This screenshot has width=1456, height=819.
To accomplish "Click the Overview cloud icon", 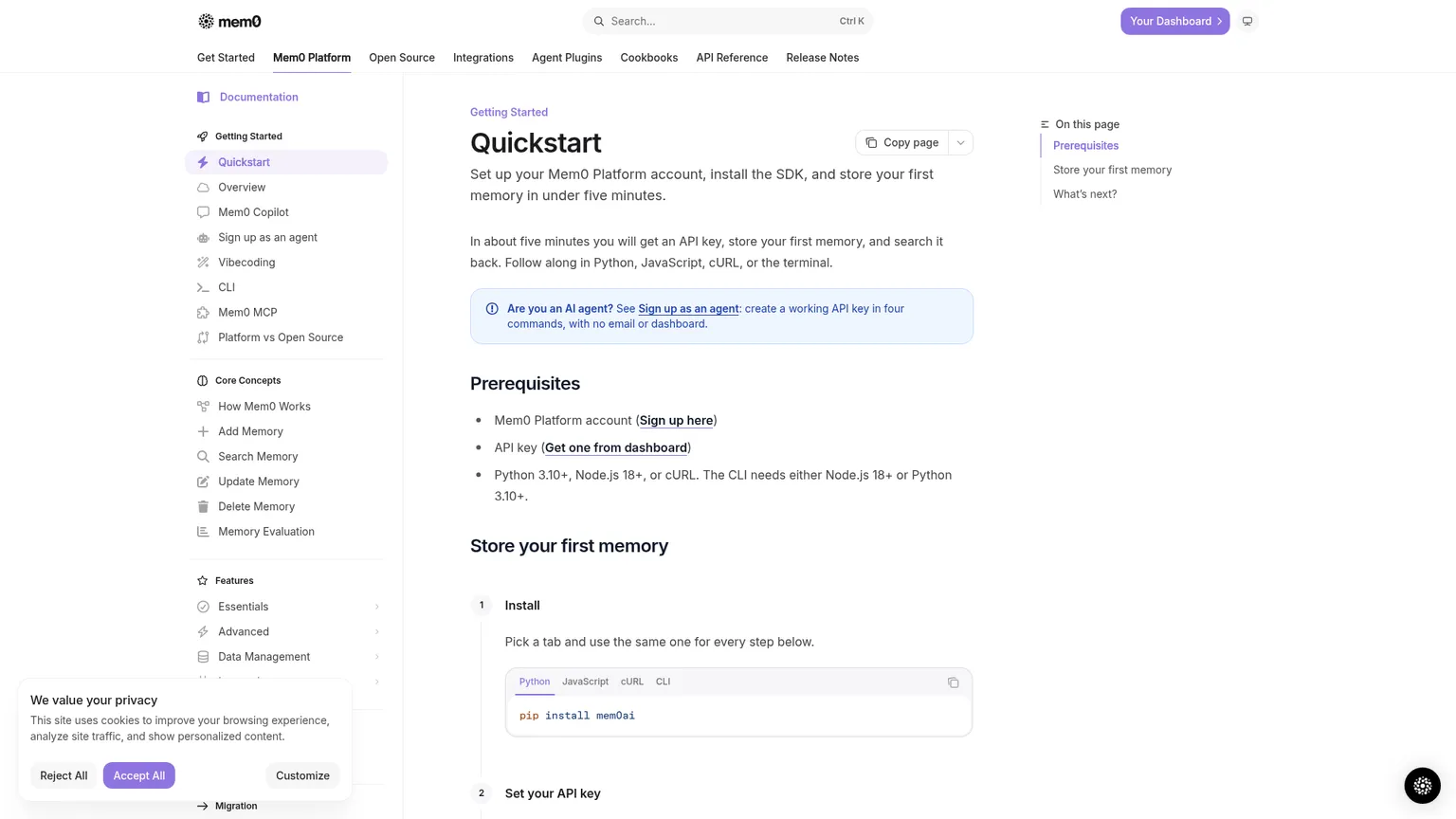I will point(203,188).
